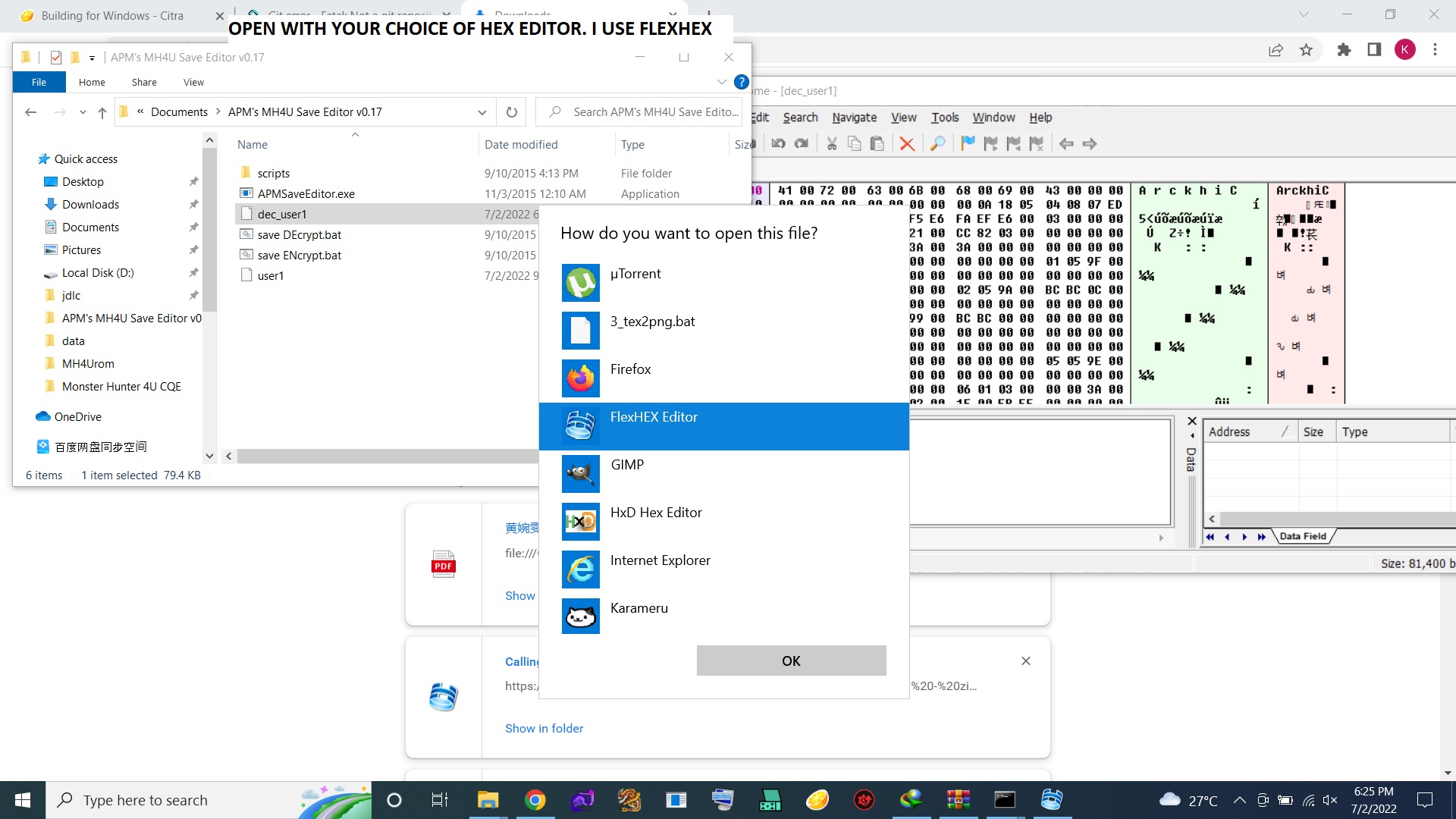Sort files by the Name column
1456x819 pixels.
[x=252, y=145]
